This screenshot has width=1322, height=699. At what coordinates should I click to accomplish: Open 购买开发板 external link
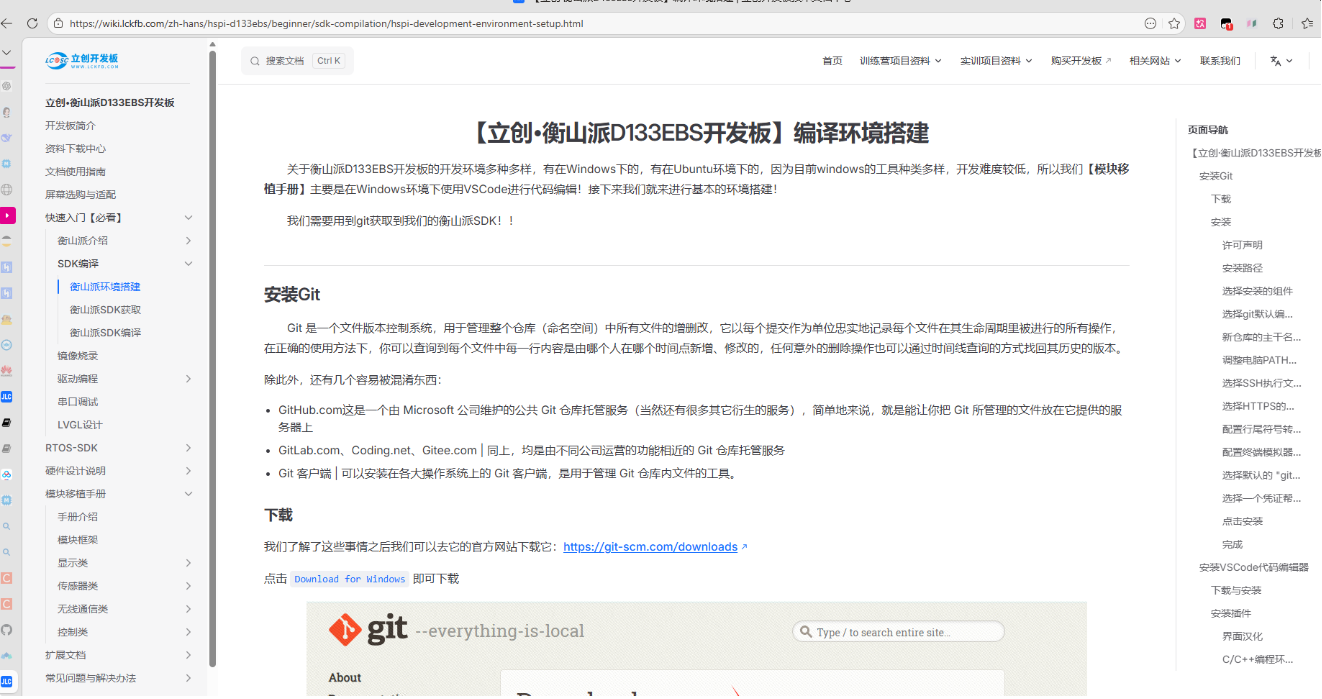[1081, 61]
